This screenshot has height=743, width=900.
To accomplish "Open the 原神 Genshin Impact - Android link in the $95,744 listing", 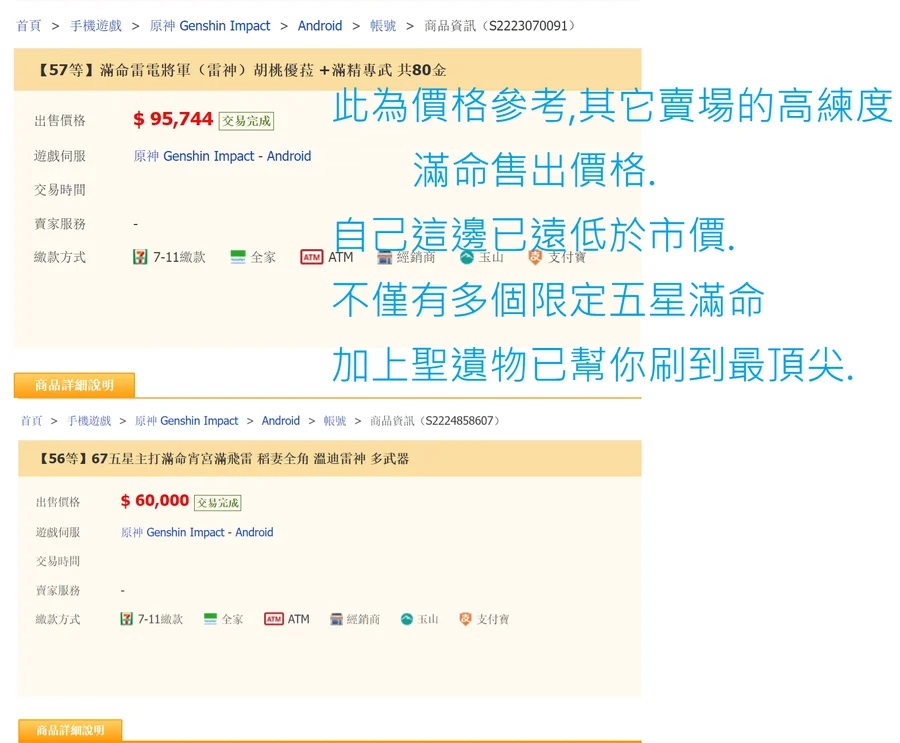I will [x=222, y=156].
